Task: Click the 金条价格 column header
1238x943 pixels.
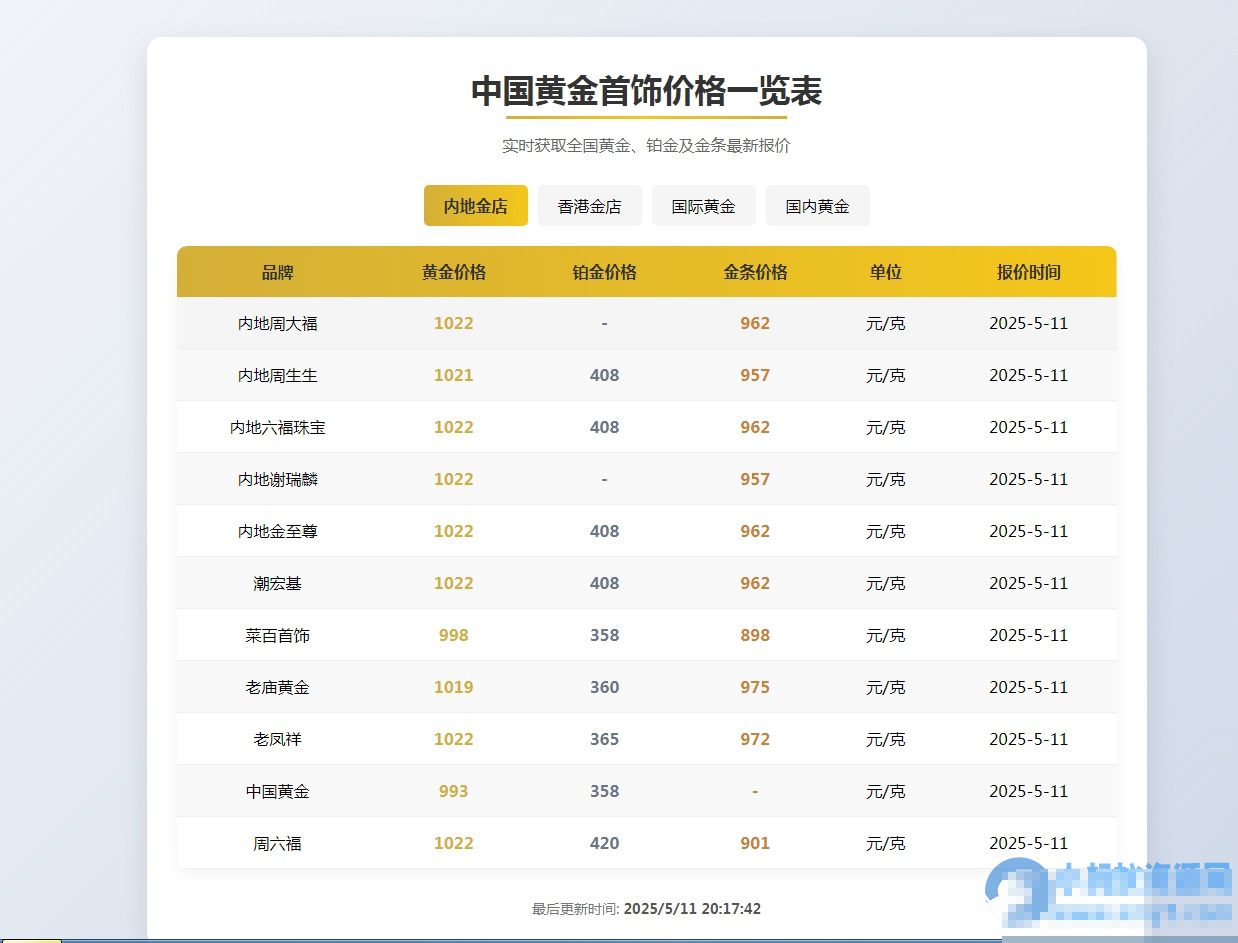Action: 755,272
